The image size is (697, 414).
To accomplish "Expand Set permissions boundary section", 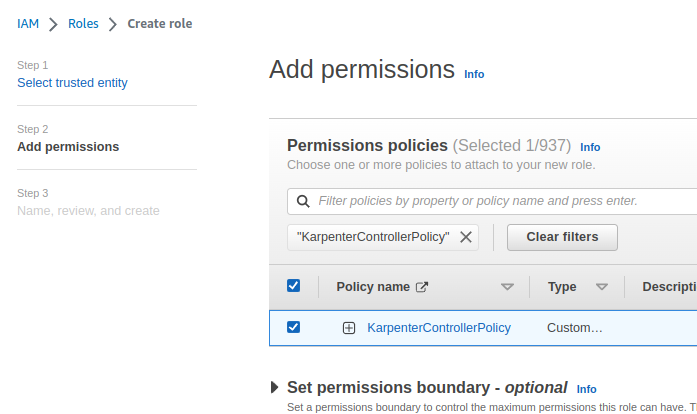I will pyautogui.click(x=275, y=387).
